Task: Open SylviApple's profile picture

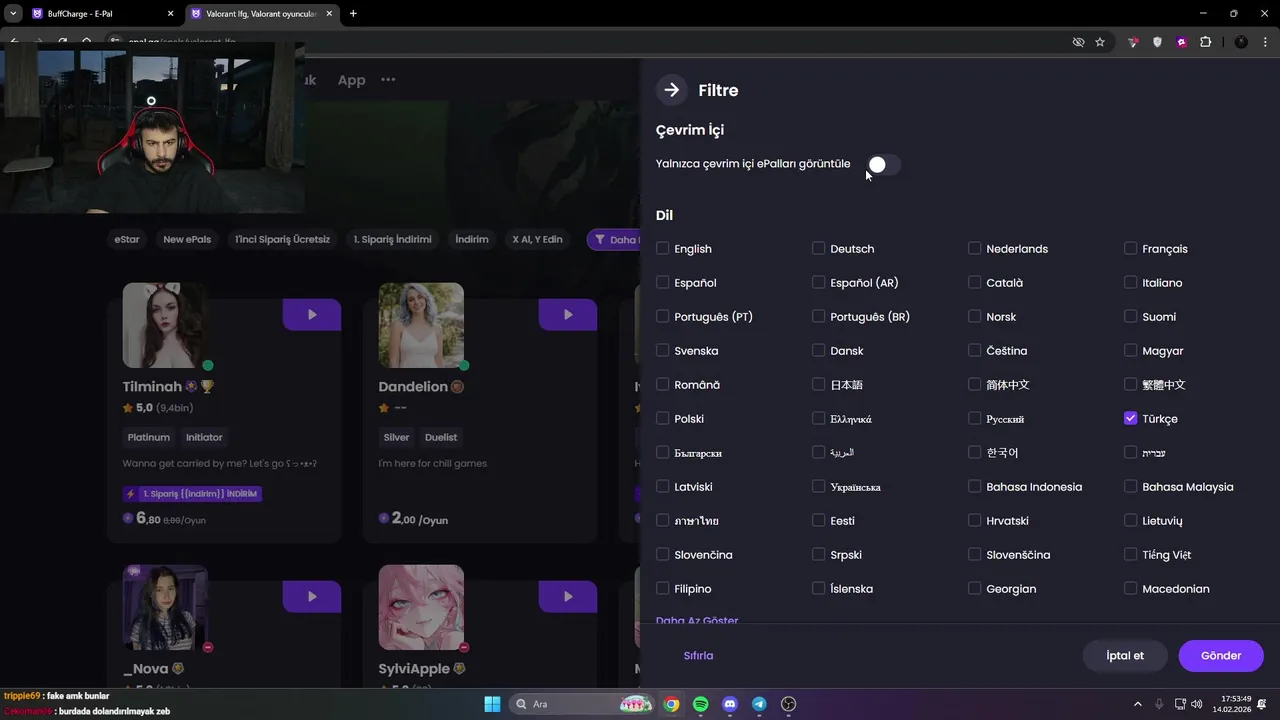Action: [421, 607]
